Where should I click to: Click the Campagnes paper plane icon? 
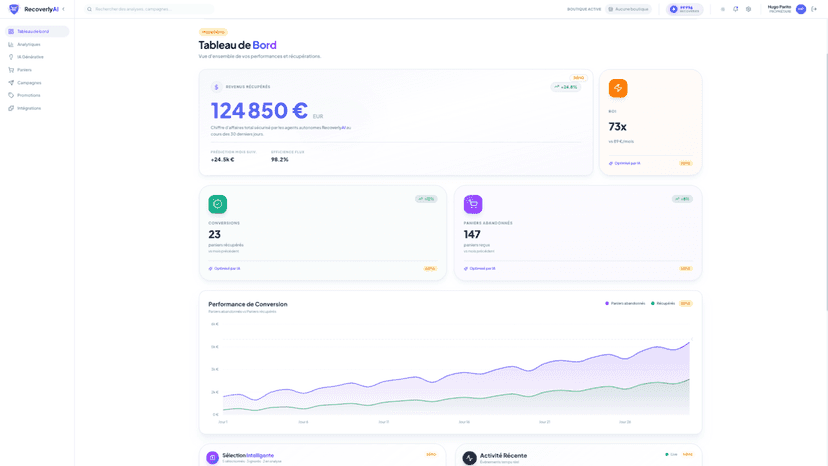tap(11, 82)
